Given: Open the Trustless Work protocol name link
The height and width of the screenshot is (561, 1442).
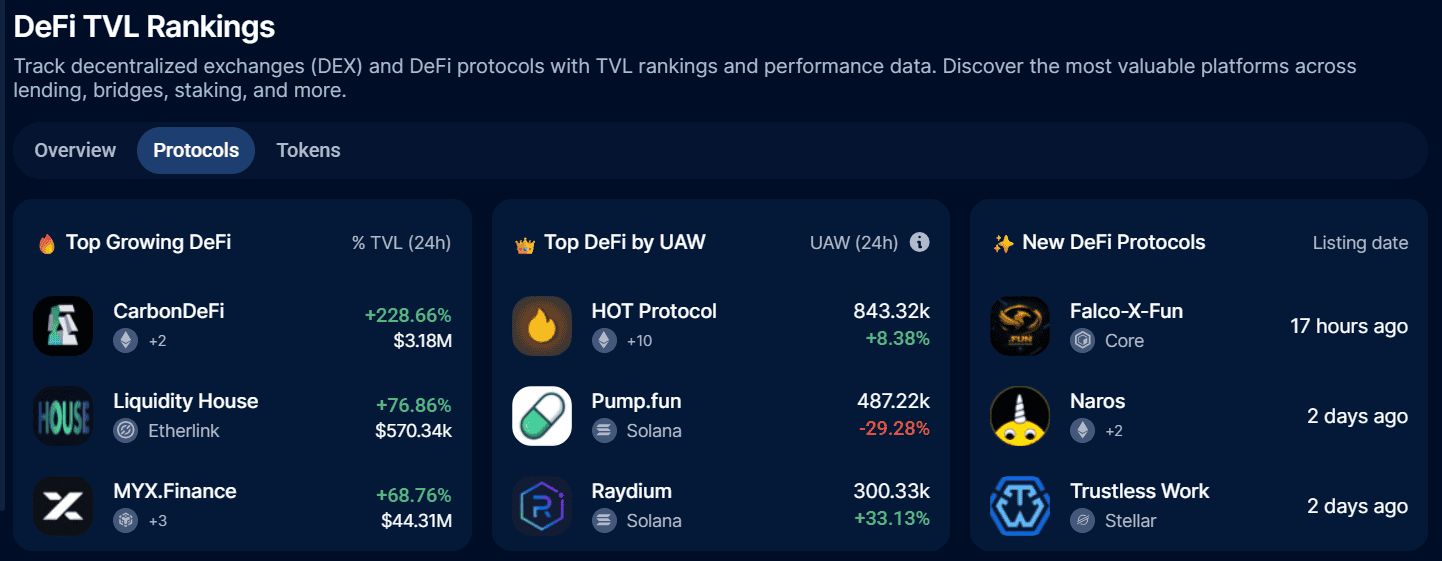Looking at the screenshot, I should (1139, 491).
